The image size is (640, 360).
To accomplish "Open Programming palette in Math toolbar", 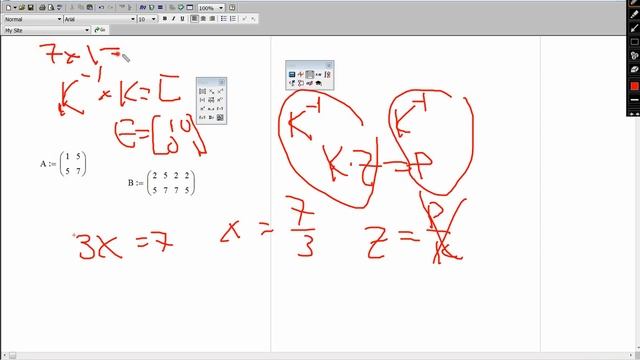I will click(x=300, y=83).
